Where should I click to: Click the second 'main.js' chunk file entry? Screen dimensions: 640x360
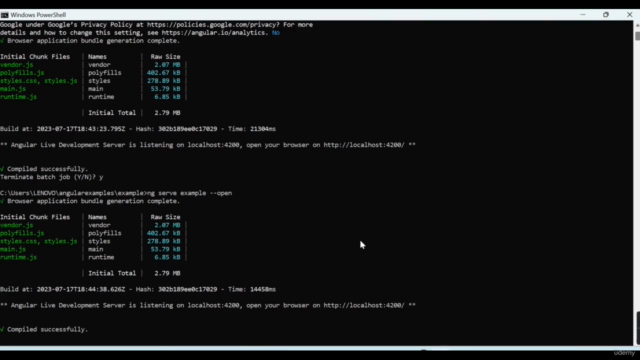13,249
